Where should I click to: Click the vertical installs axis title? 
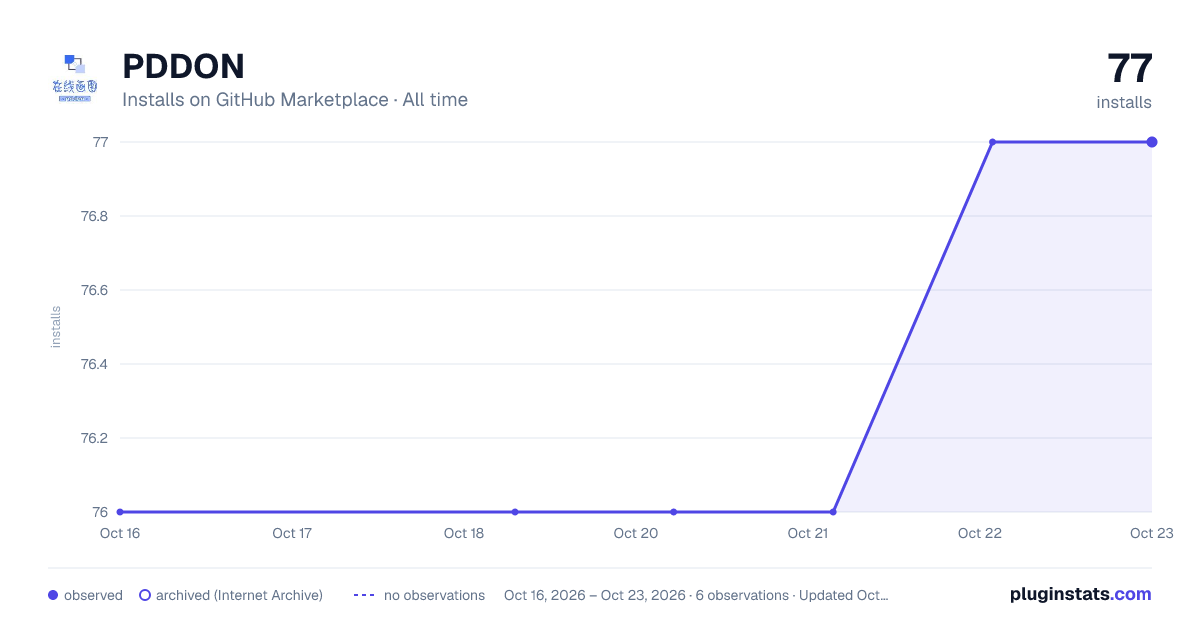56,327
